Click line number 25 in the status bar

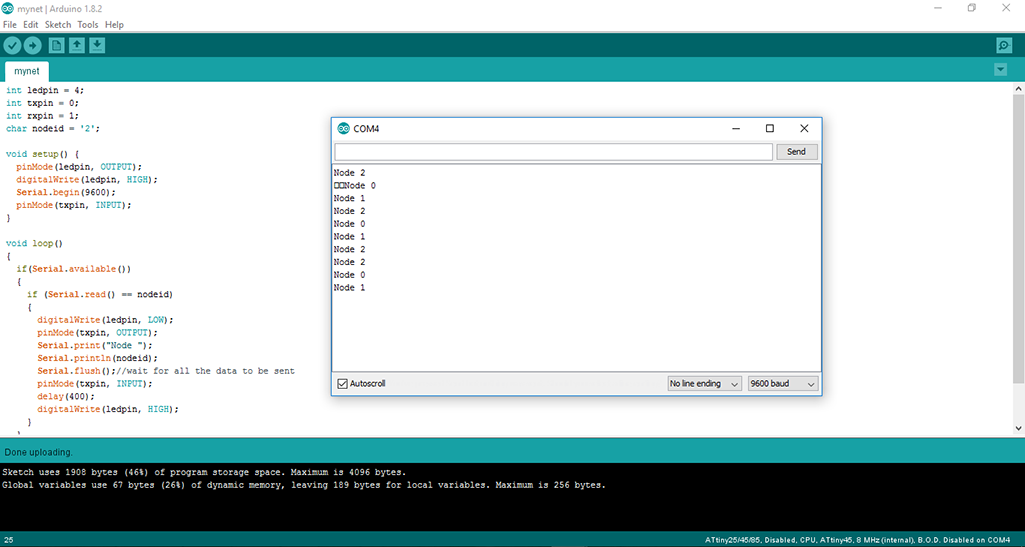(8, 540)
